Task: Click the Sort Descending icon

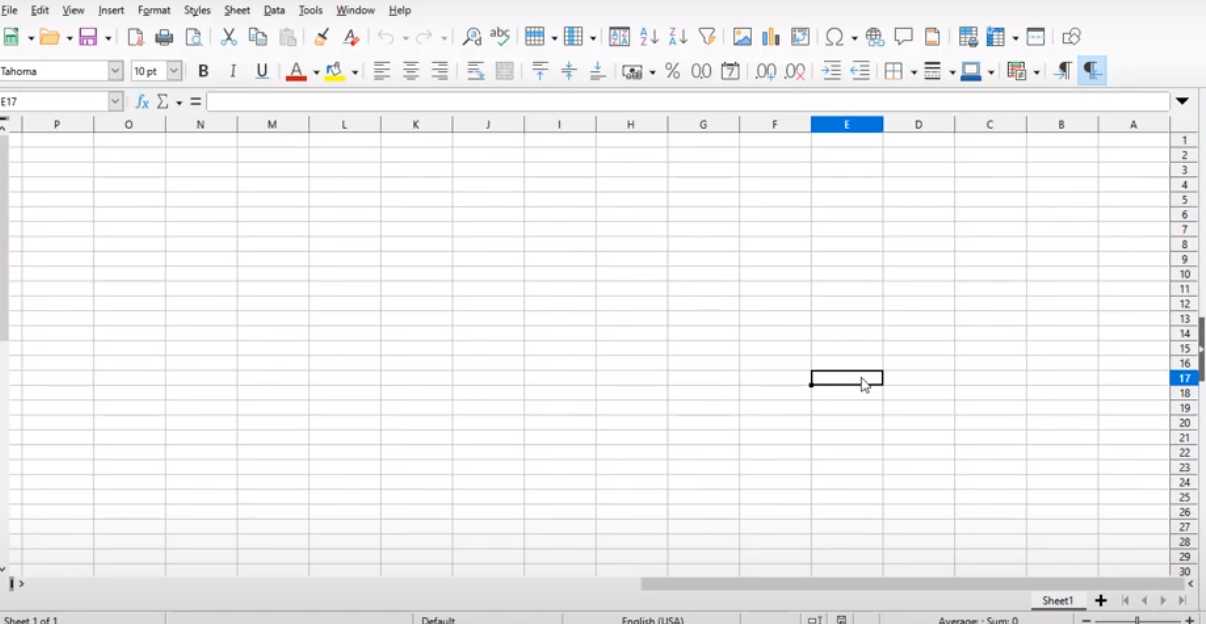Action: tap(678, 38)
